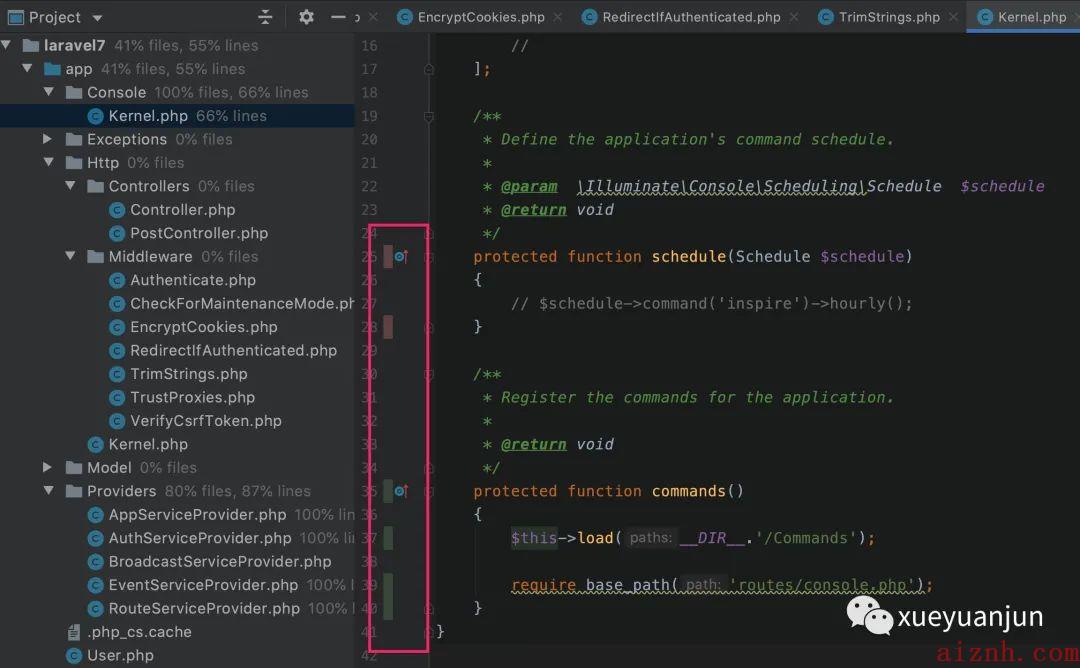Click the class icon of RouteServiceProvider.php

click(x=96, y=608)
